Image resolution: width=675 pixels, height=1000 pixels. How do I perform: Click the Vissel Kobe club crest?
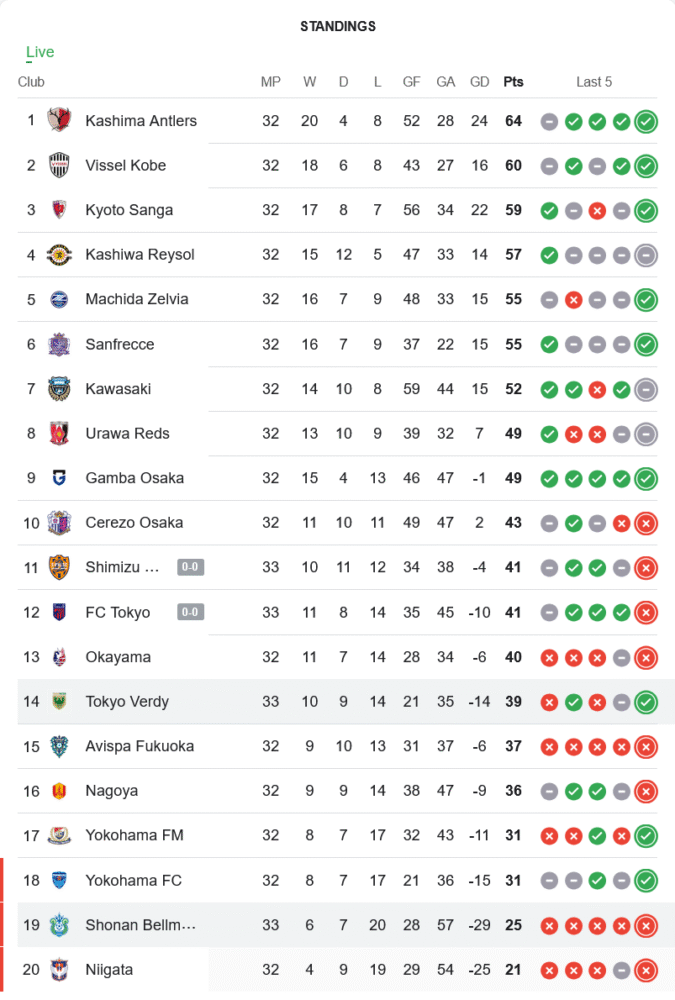(60, 166)
